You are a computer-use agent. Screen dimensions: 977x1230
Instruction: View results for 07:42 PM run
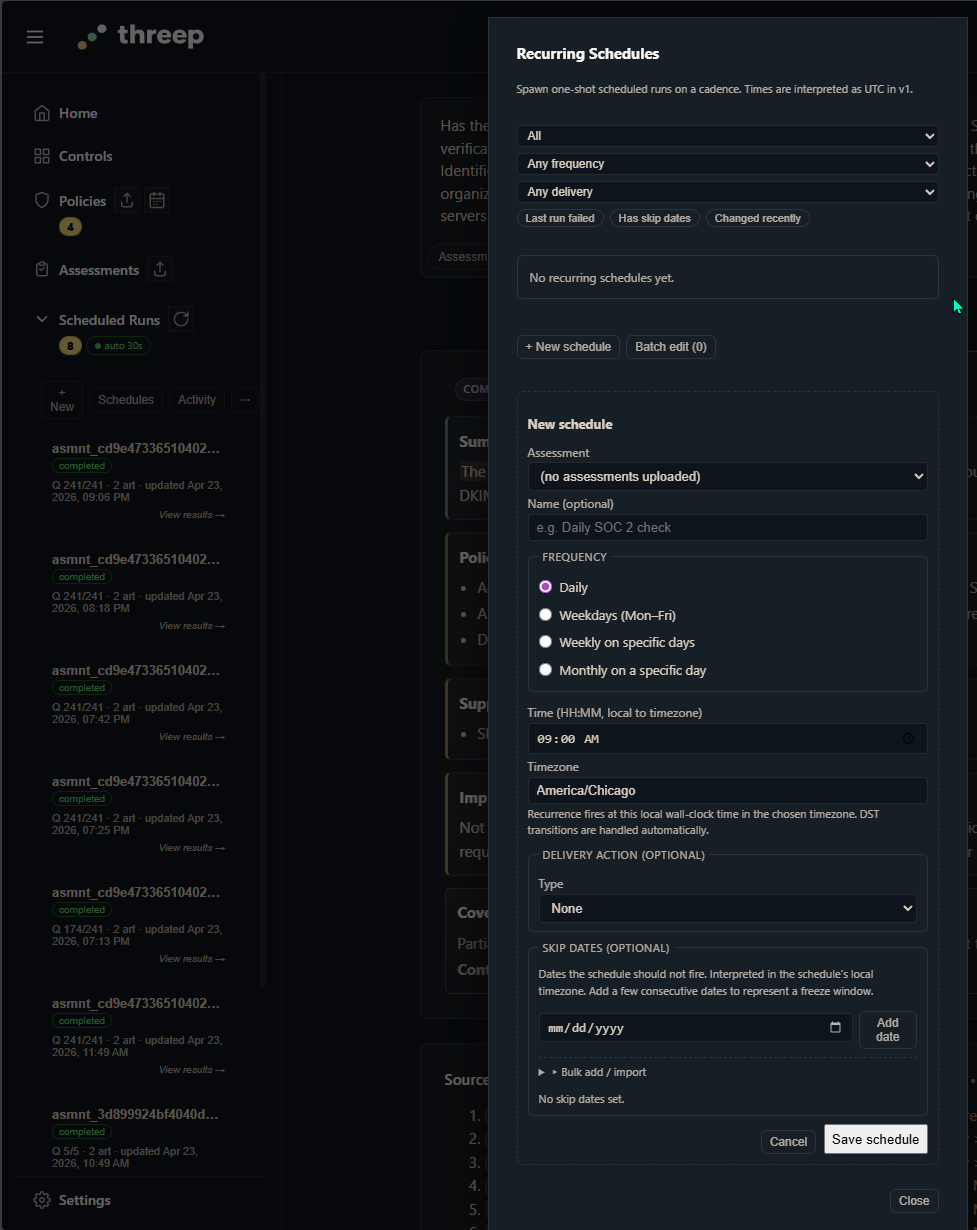click(192, 737)
